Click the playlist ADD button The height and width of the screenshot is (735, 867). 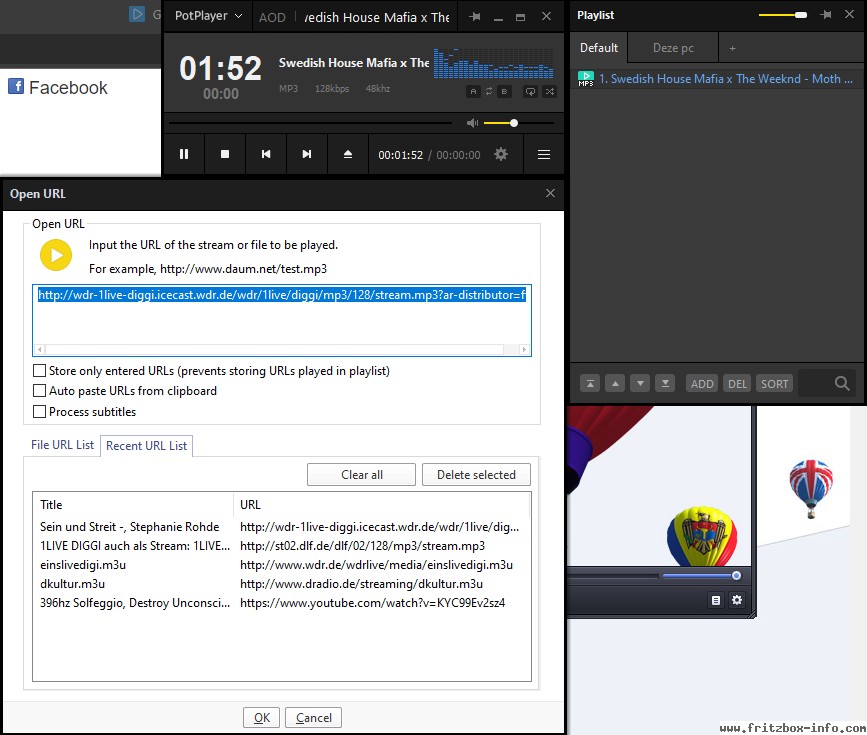point(702,383)
